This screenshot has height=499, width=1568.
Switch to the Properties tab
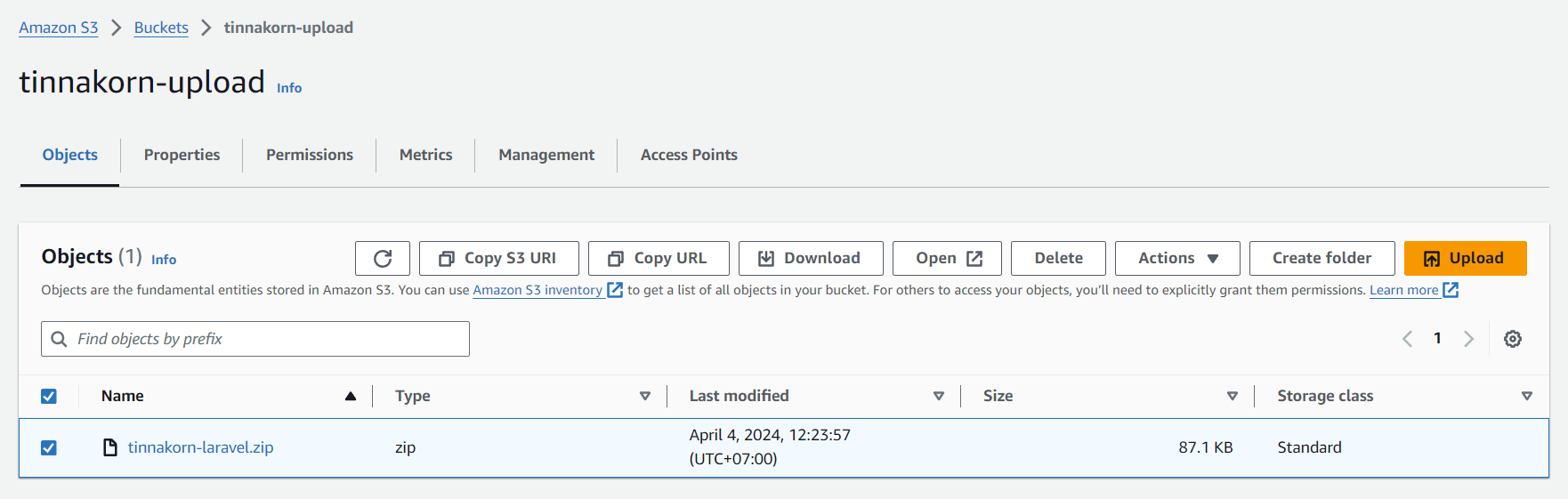pyautogui.click(x=182, y=155)
